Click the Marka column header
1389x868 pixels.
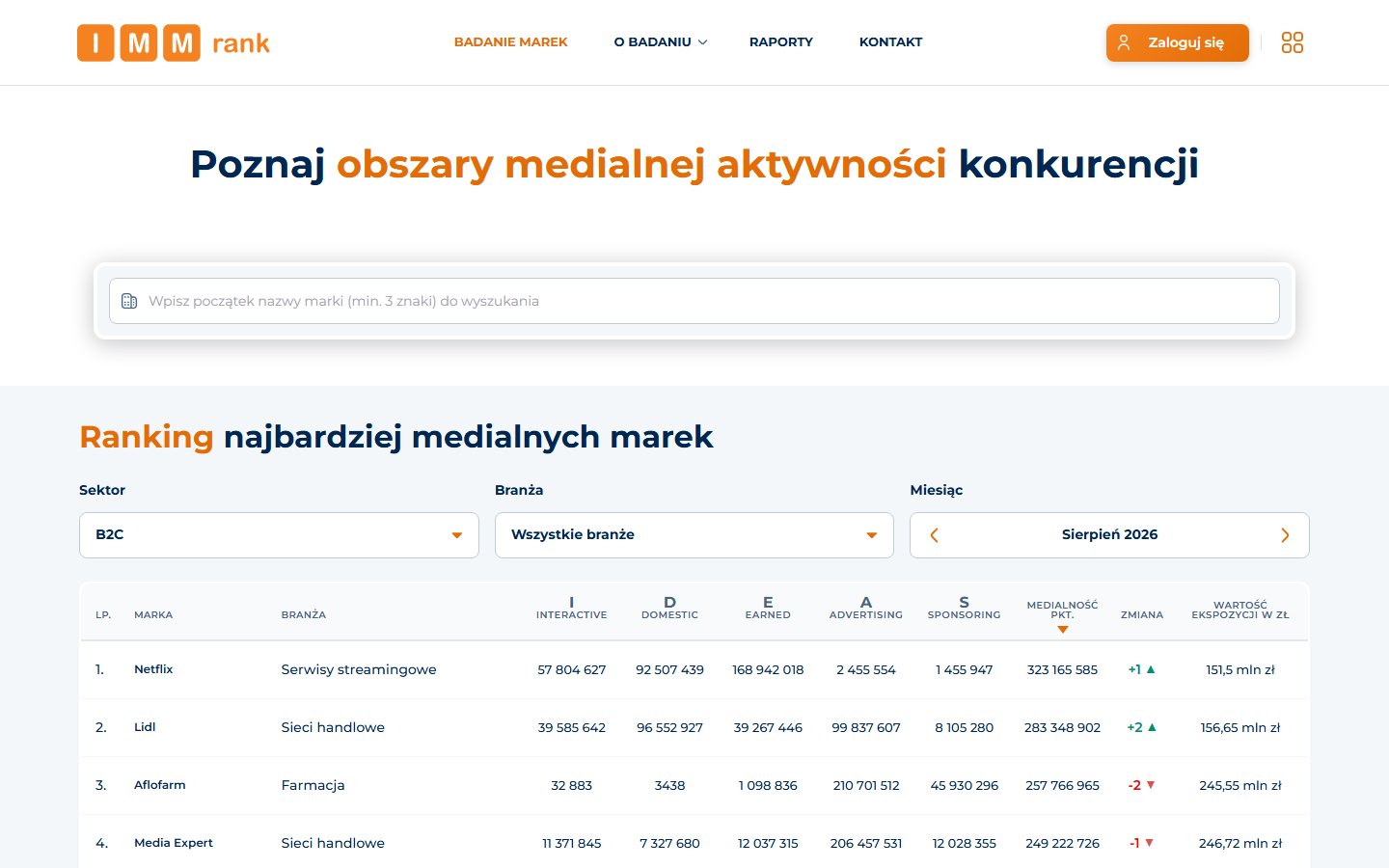(153, 615)
